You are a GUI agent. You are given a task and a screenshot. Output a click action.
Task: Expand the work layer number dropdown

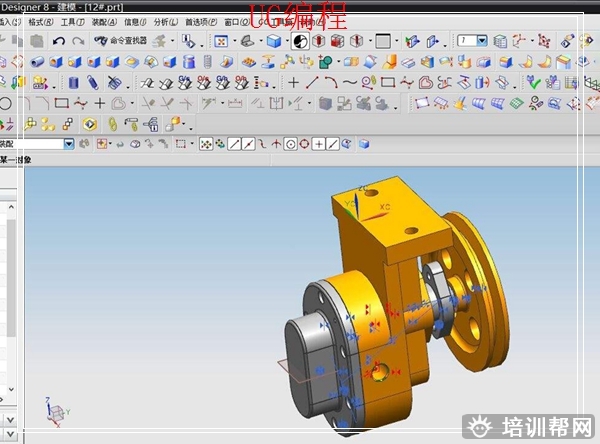pyautogui.click(x=481, y=41)
